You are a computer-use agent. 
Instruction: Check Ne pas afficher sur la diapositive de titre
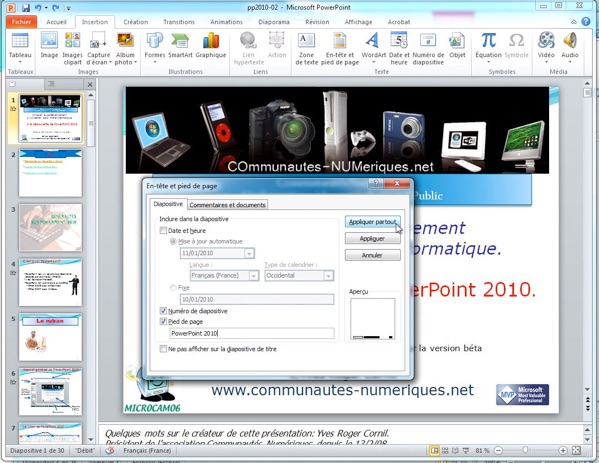pyautogui.click(x=163, y=348)
